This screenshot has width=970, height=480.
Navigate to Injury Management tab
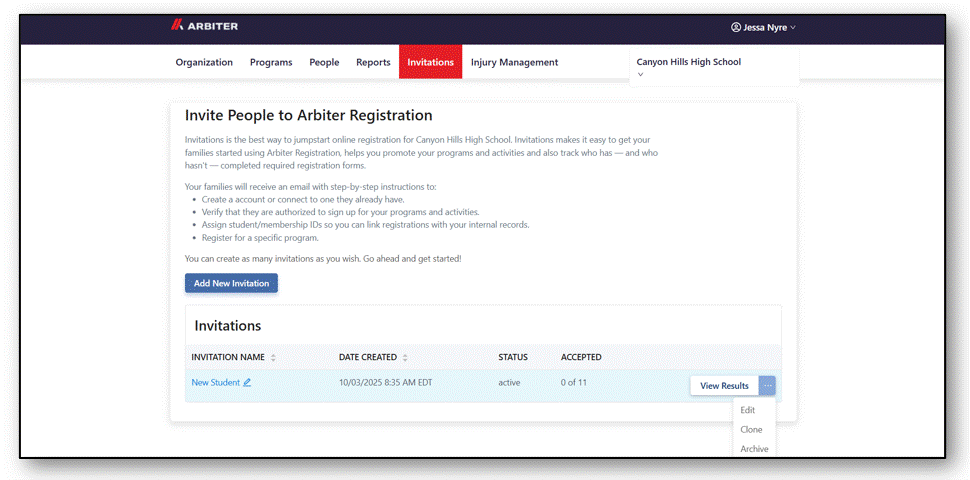point(514,62)
